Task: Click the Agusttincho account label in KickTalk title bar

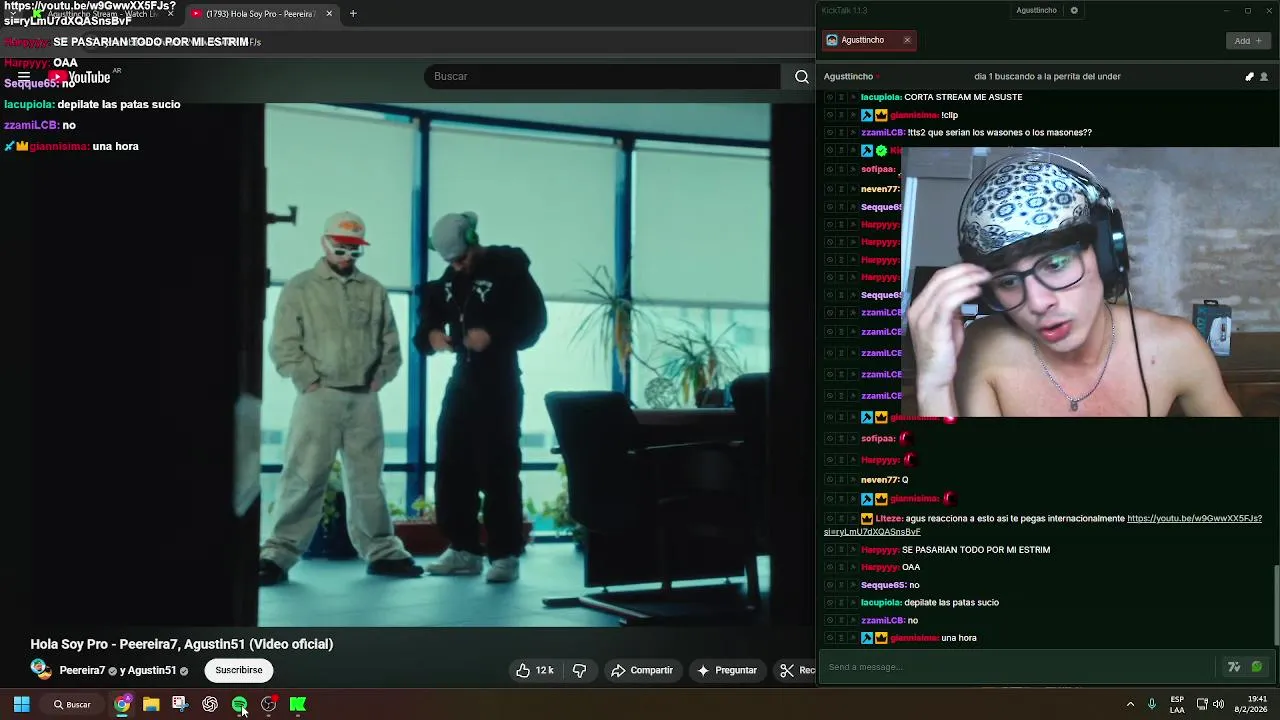Action: 1036,10
